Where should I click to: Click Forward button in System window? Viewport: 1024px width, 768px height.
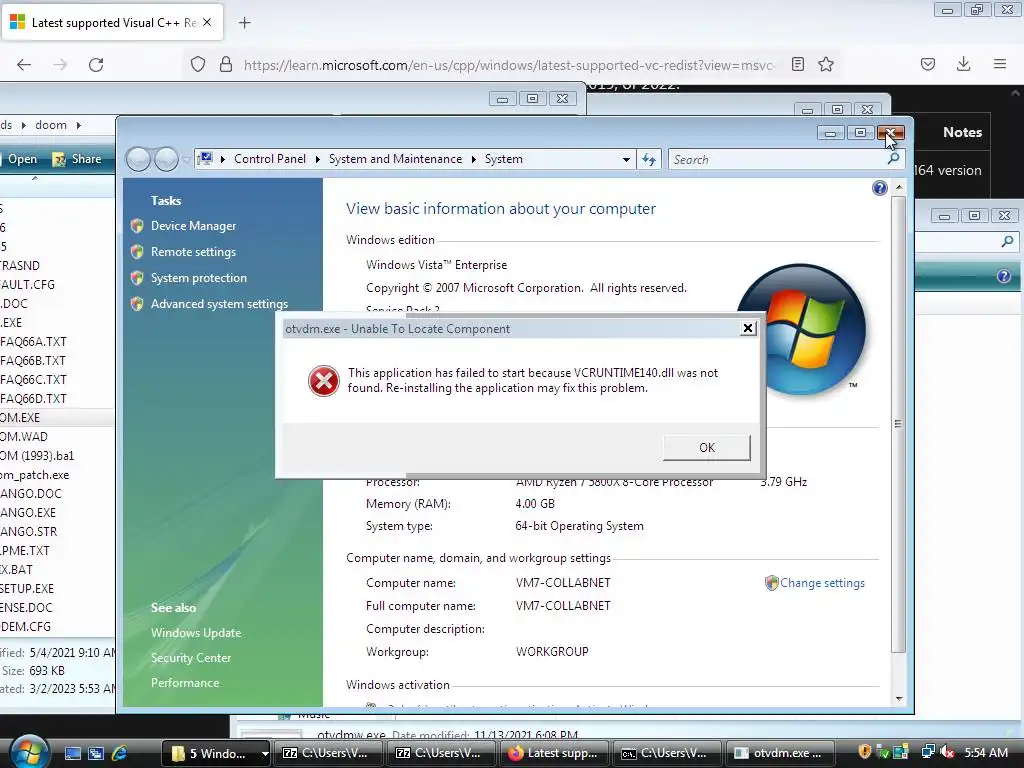(166, 159)
